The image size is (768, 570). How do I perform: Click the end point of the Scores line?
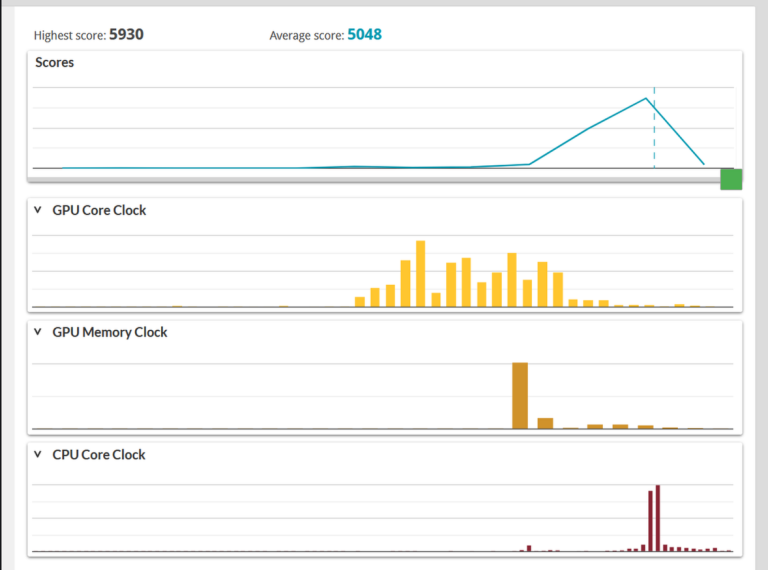point(704,163)
